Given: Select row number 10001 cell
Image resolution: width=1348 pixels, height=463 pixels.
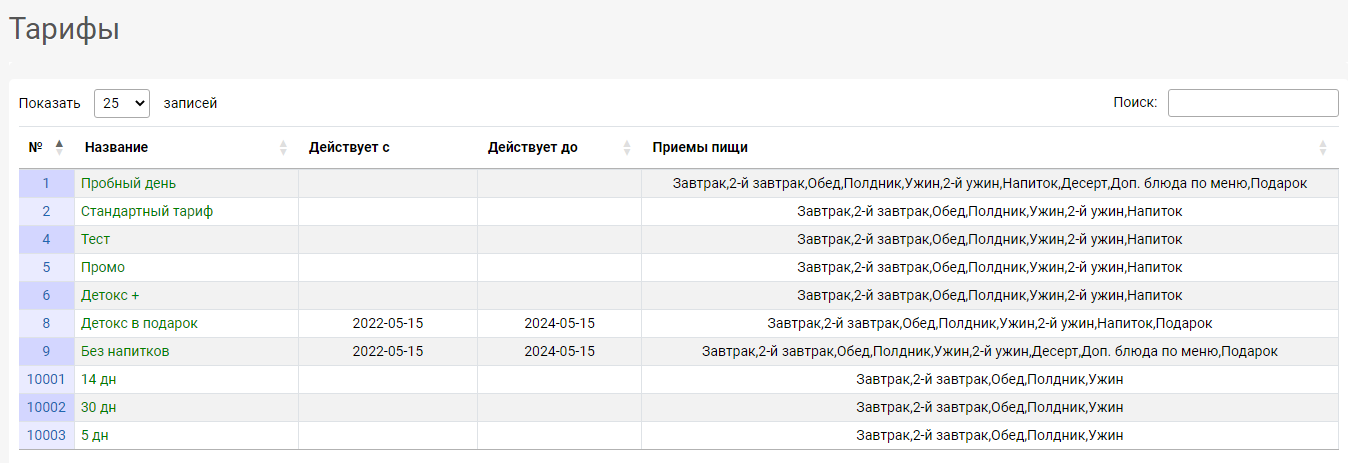Looking at the screenshot, I should coord(46,380).
